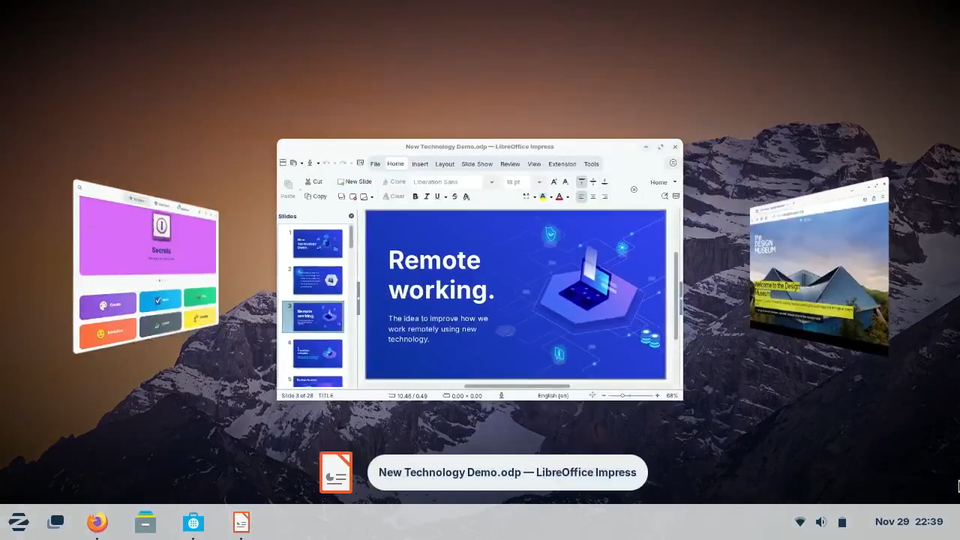
Task: Click the Increase Font Size icon
Action: coord(554,182)
